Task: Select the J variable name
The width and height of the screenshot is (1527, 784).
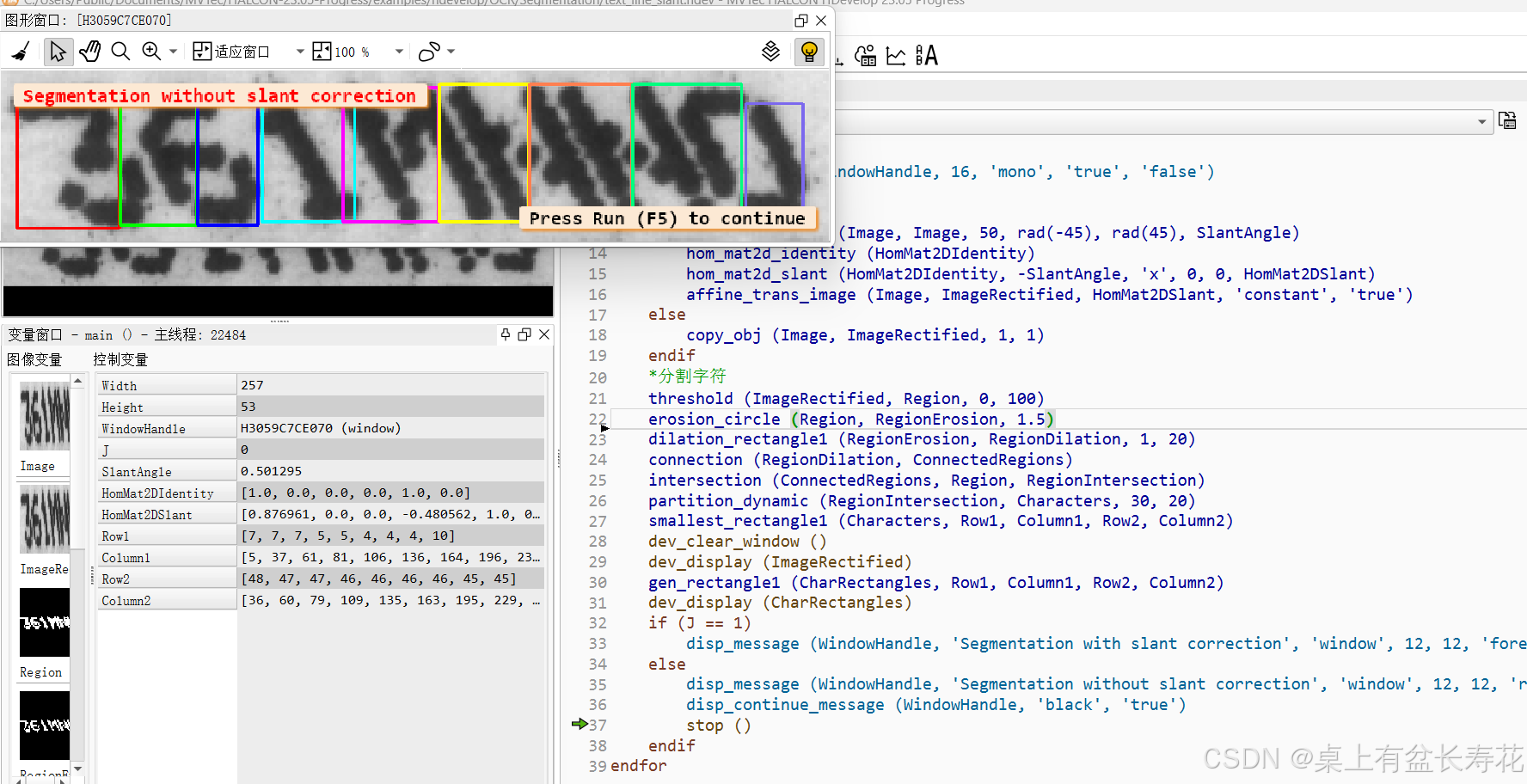Action: pos(105,450)
